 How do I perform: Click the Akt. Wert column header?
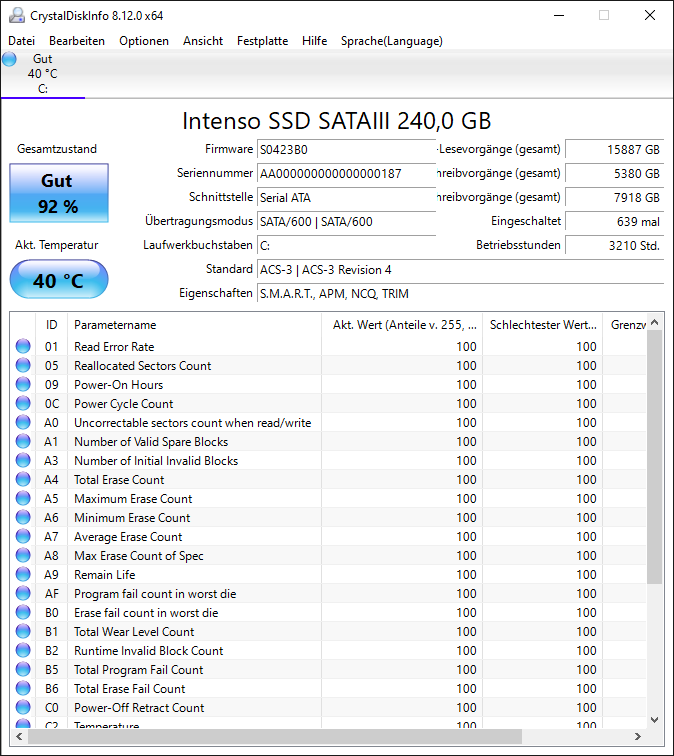(x=402, y=325)
